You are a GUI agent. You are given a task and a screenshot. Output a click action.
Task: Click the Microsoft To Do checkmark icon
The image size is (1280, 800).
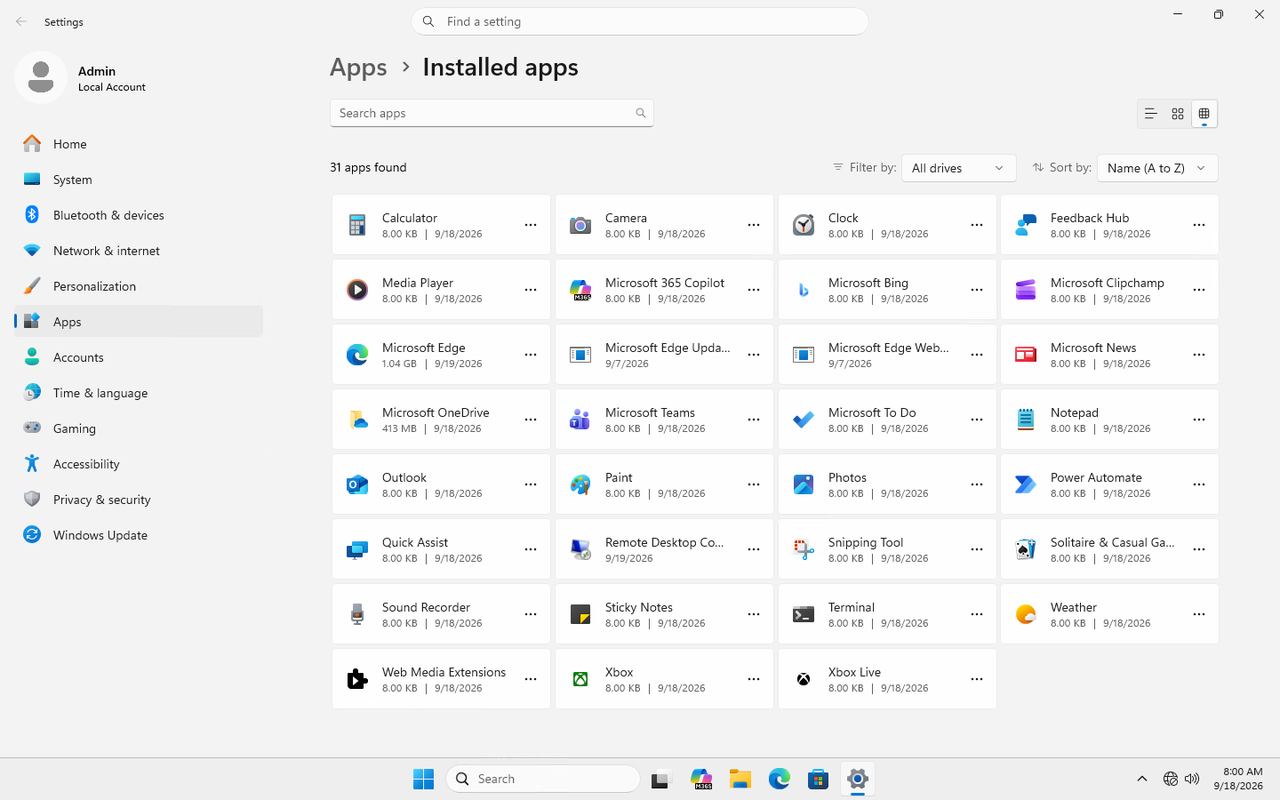[803, 420]
